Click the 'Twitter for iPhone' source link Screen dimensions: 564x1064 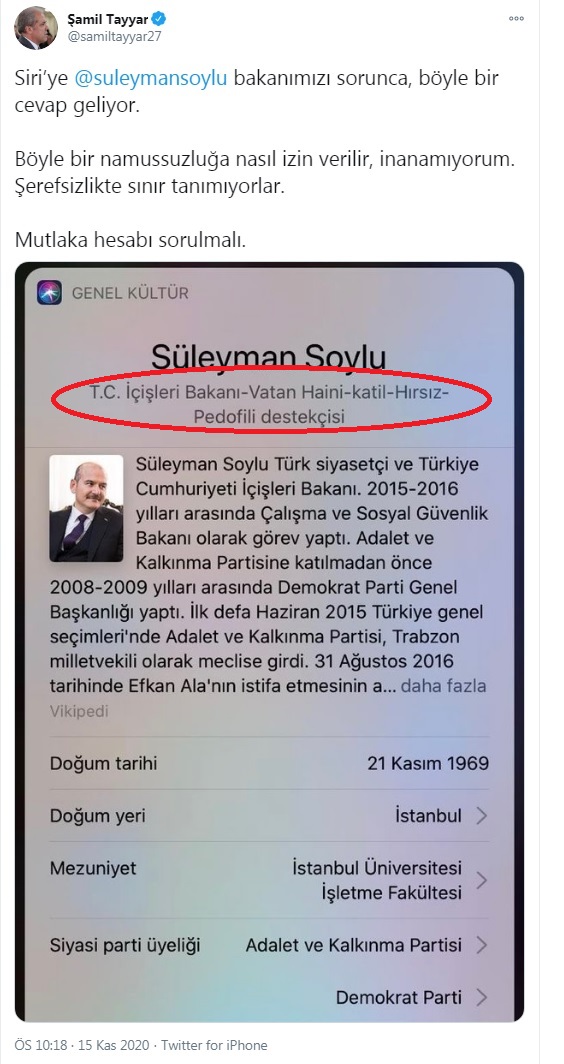(214, 1045)
